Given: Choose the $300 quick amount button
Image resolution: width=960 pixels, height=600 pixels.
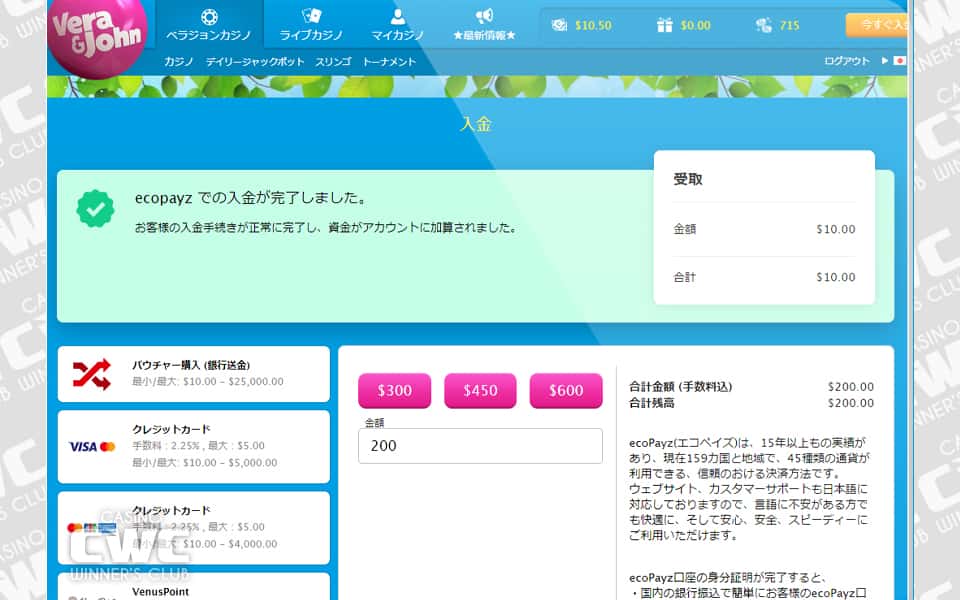Looking at the screenshot, I should pyautogui.click(x=394, y=390).
